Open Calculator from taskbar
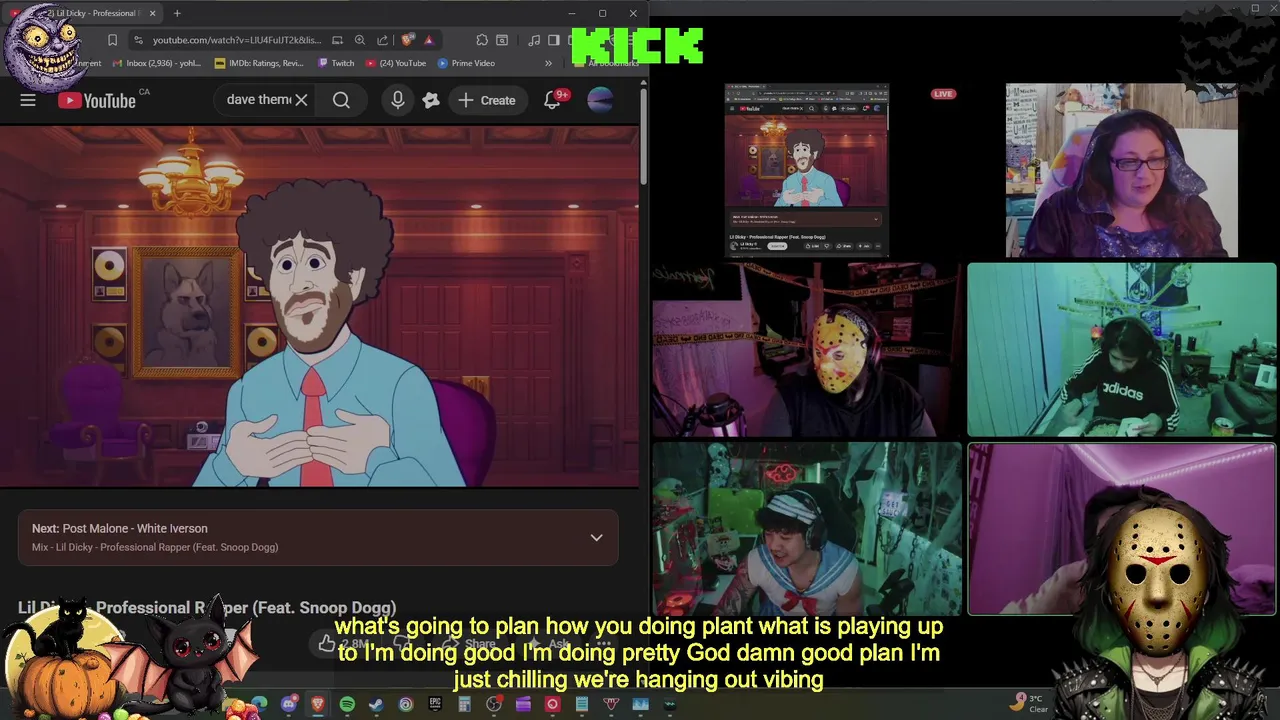The image size is (1280, 720). (x=464, y=704)
